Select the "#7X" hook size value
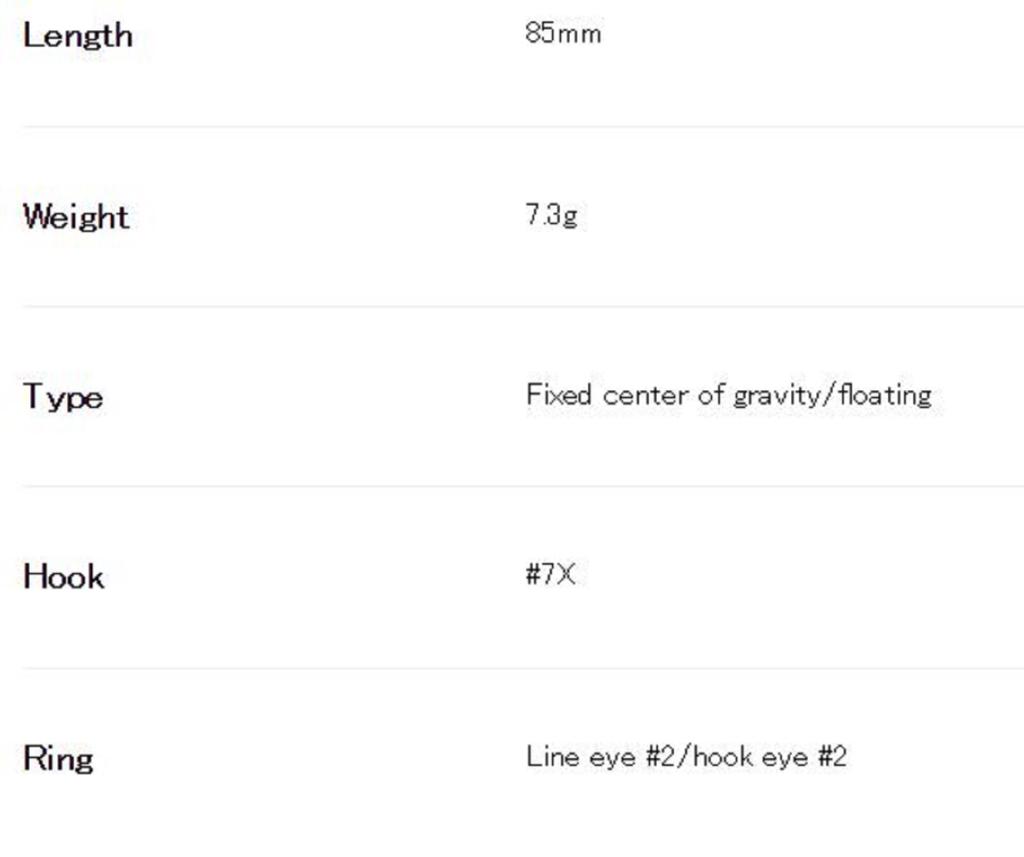This screenshot has height=857, width=1024. [x=551, y=575]
